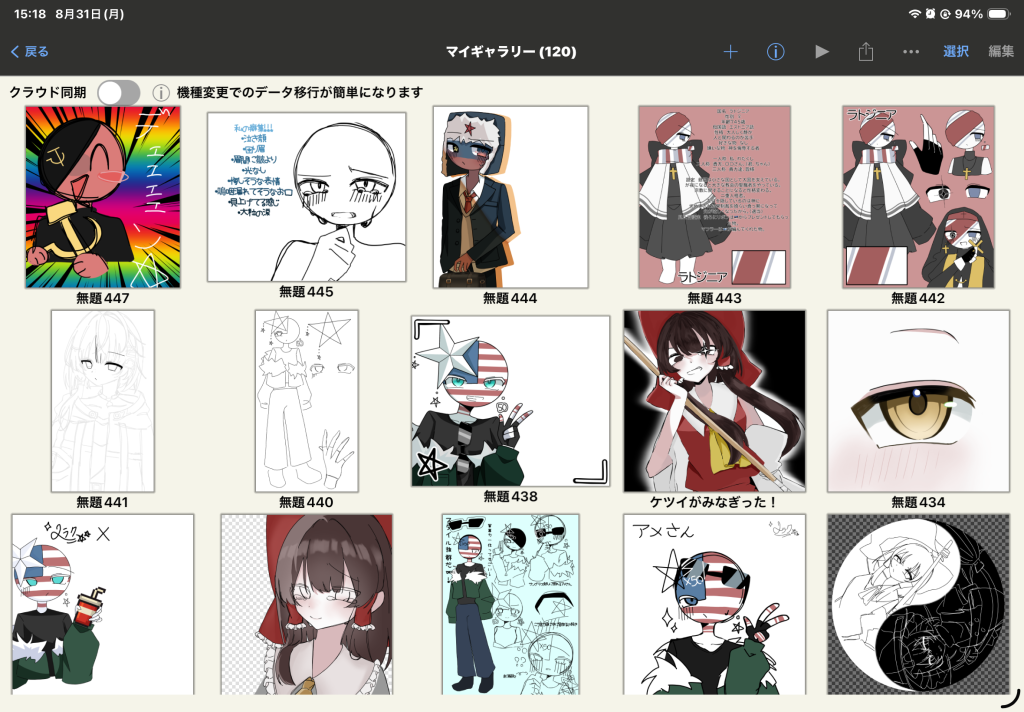Tap the 機種変更でのデータ移行 hint text
This screenshot has height=712, width=1024.
300,93
